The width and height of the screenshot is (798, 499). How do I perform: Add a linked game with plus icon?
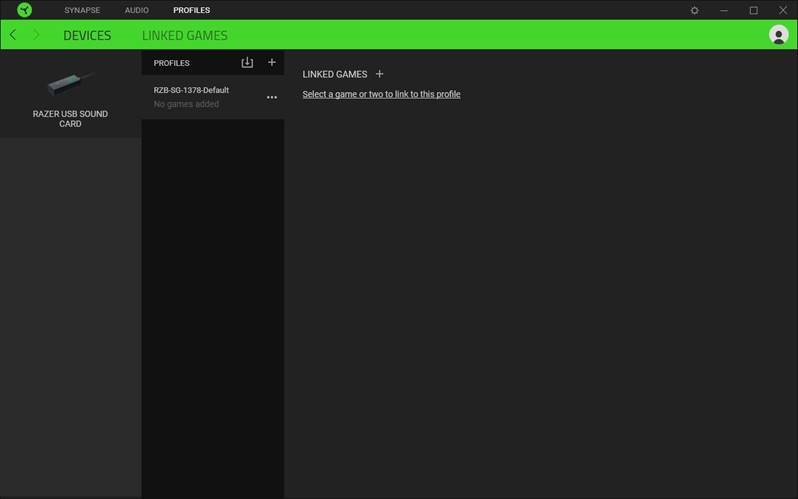point(379,74)
